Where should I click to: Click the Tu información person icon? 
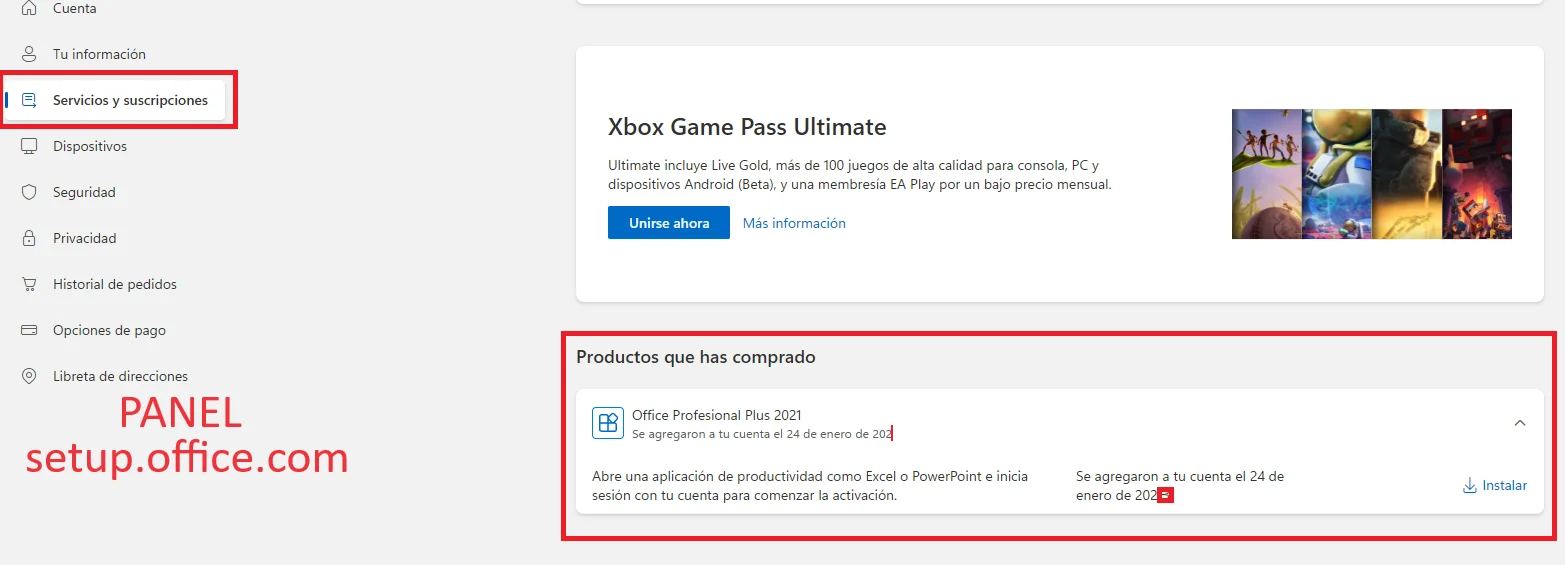(30, 54)
